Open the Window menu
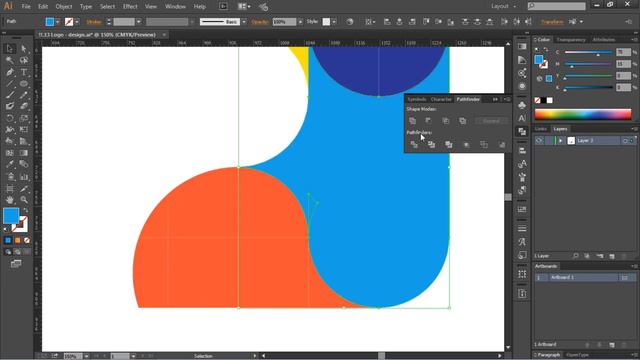640x360 pixels. click(x=175, y=7)
